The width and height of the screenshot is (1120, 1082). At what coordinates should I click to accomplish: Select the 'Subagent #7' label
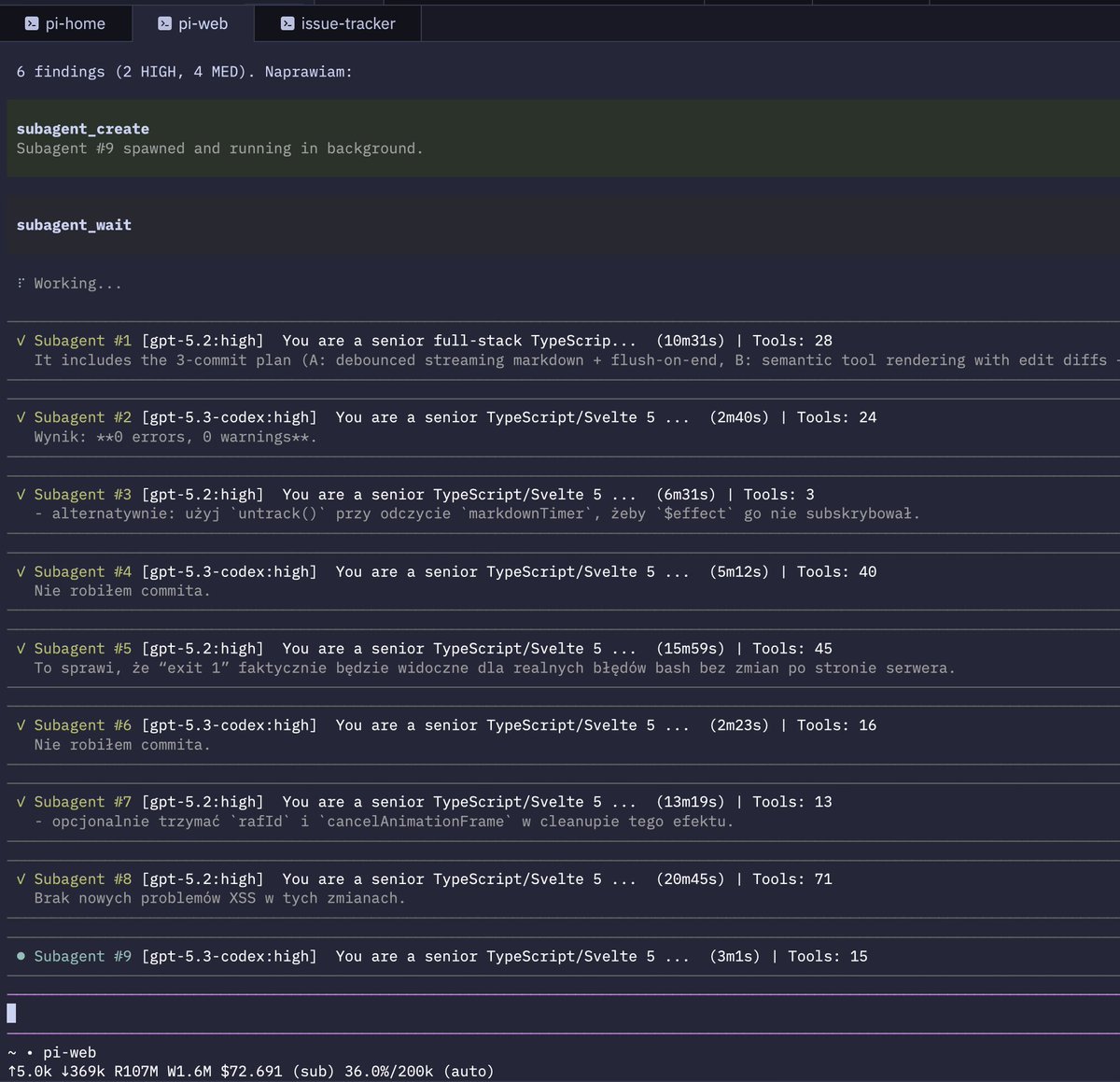click(x=83, y=802)
